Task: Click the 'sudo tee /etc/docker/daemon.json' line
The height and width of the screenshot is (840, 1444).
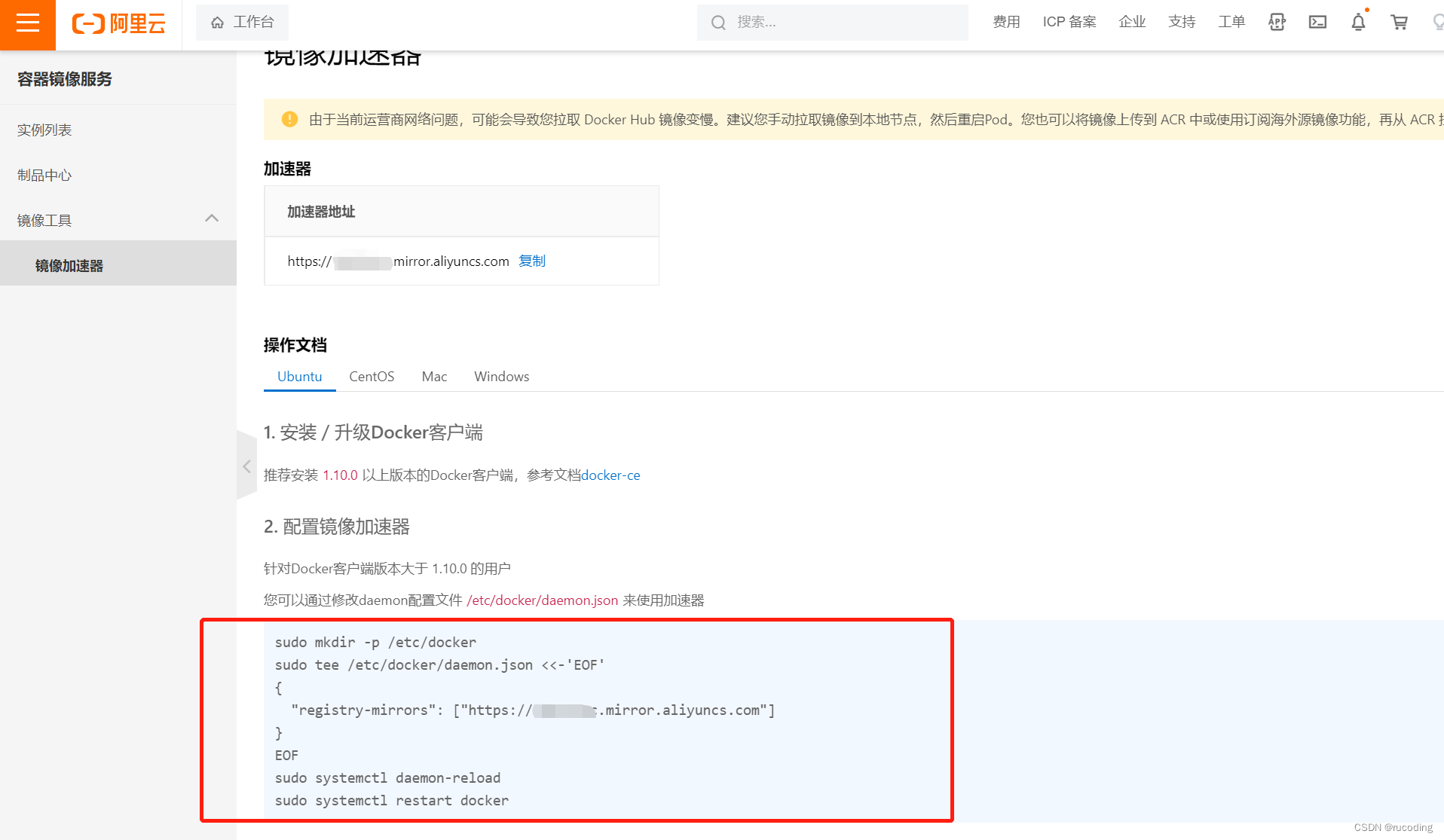Action: point(439,664)
